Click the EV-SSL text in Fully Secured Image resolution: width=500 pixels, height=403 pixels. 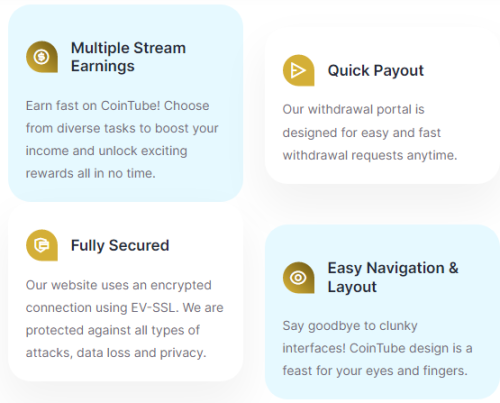(153, 308)
